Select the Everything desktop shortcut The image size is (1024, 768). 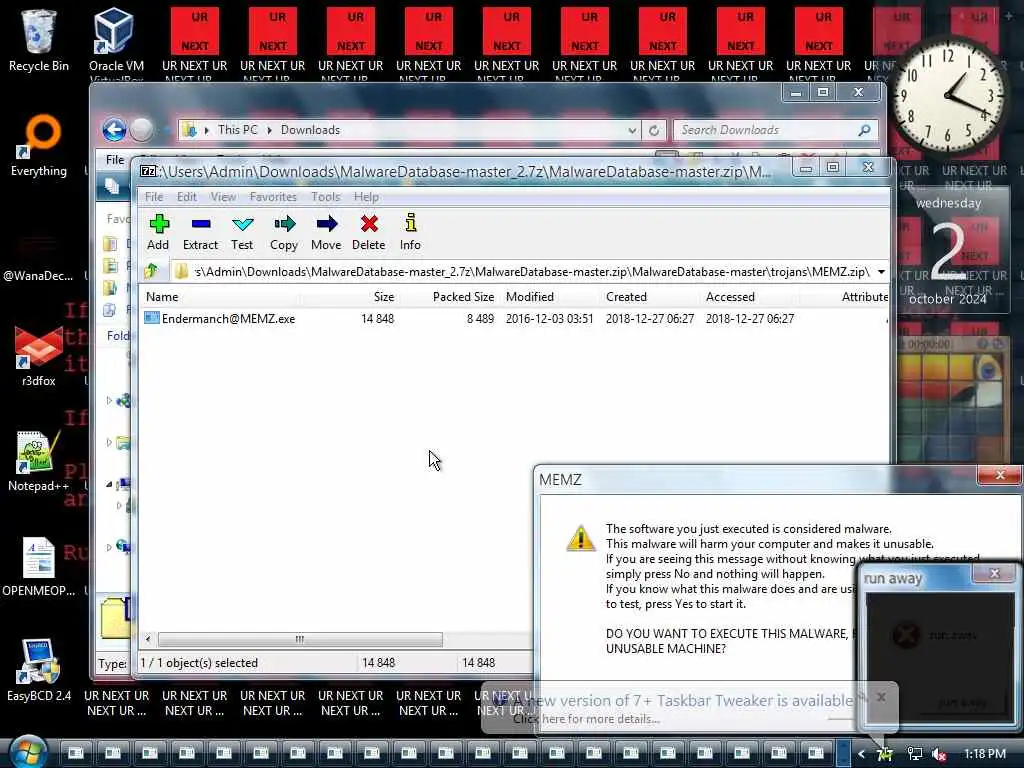pyautogui.click(x=39, y=146)
